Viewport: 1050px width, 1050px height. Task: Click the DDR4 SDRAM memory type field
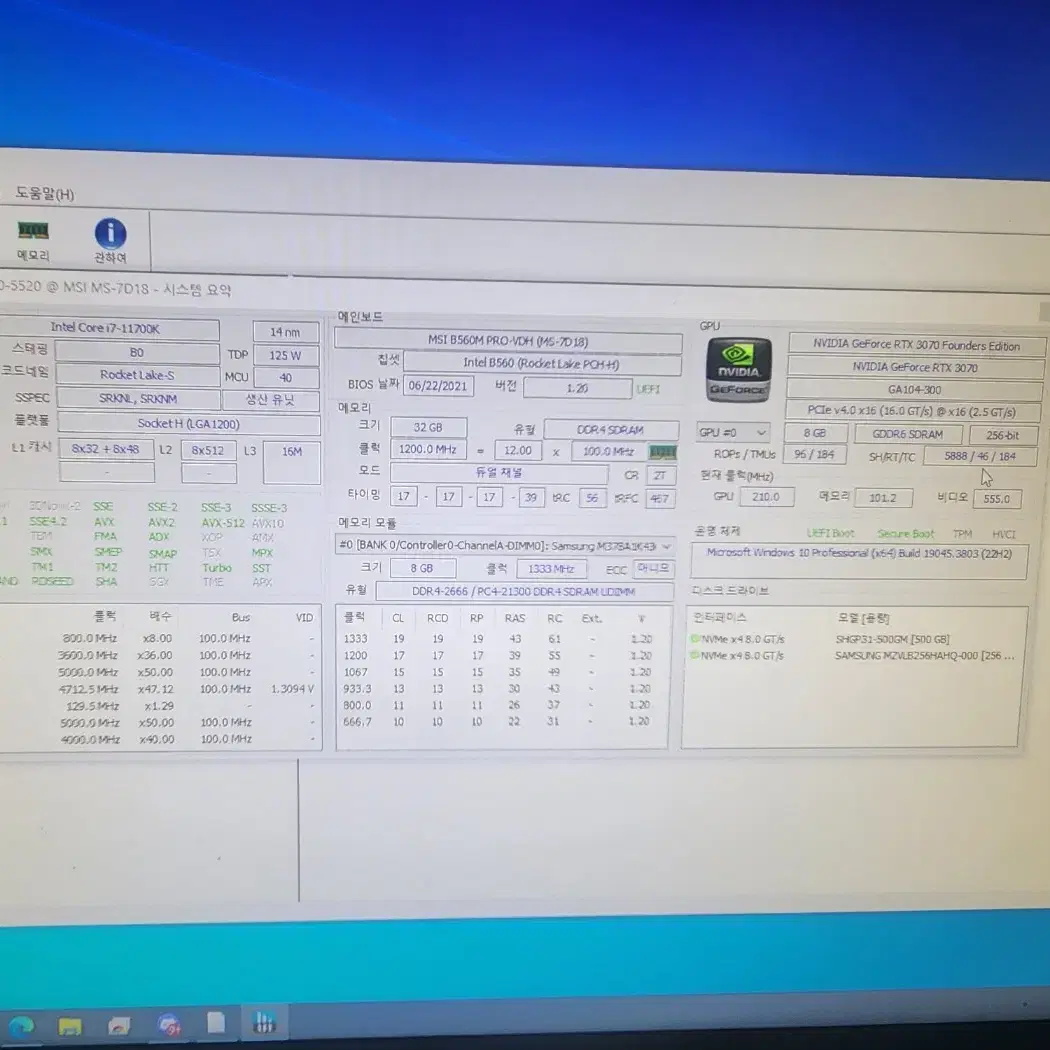[x=611, y=430]
